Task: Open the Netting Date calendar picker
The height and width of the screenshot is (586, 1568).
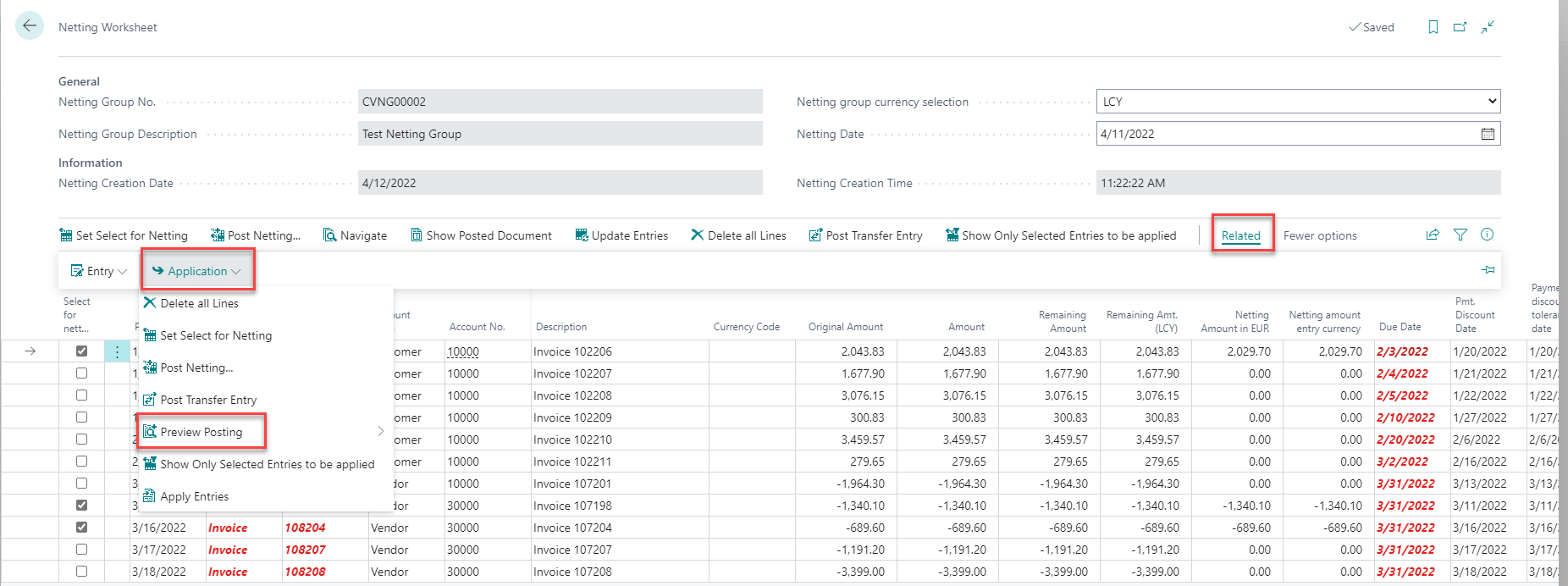Action: (1488, 134)
